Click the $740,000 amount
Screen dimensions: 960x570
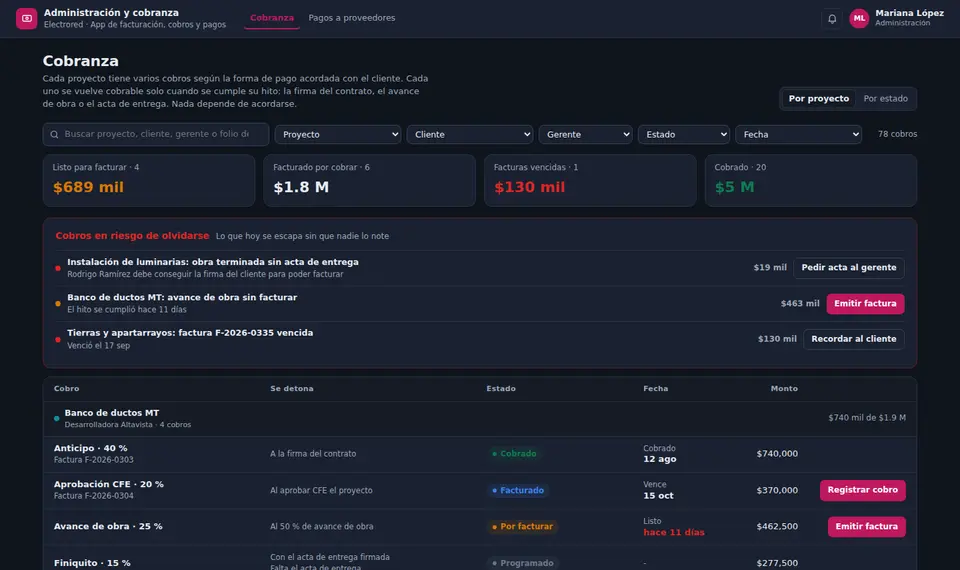777,454
